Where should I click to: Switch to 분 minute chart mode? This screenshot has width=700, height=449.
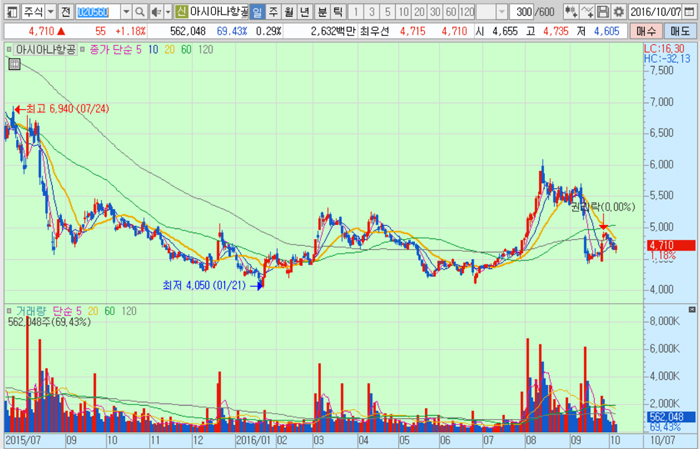coord(322,12)
